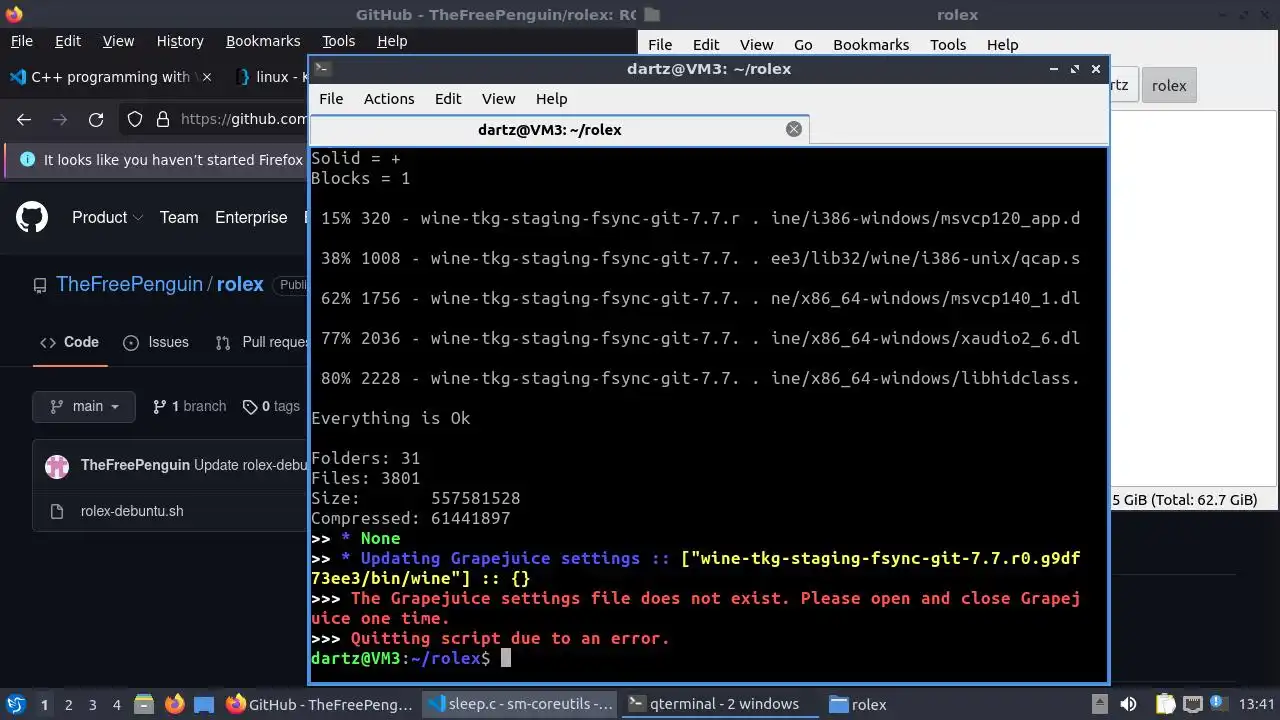Switch to the rolex file manager taskbar entry
The height and width of the screenshot is (720, 1280).
point(858,704)
